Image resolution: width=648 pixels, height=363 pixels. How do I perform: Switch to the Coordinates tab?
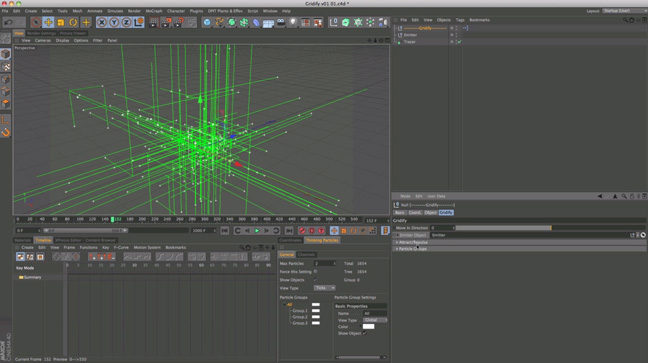point(290,240)
